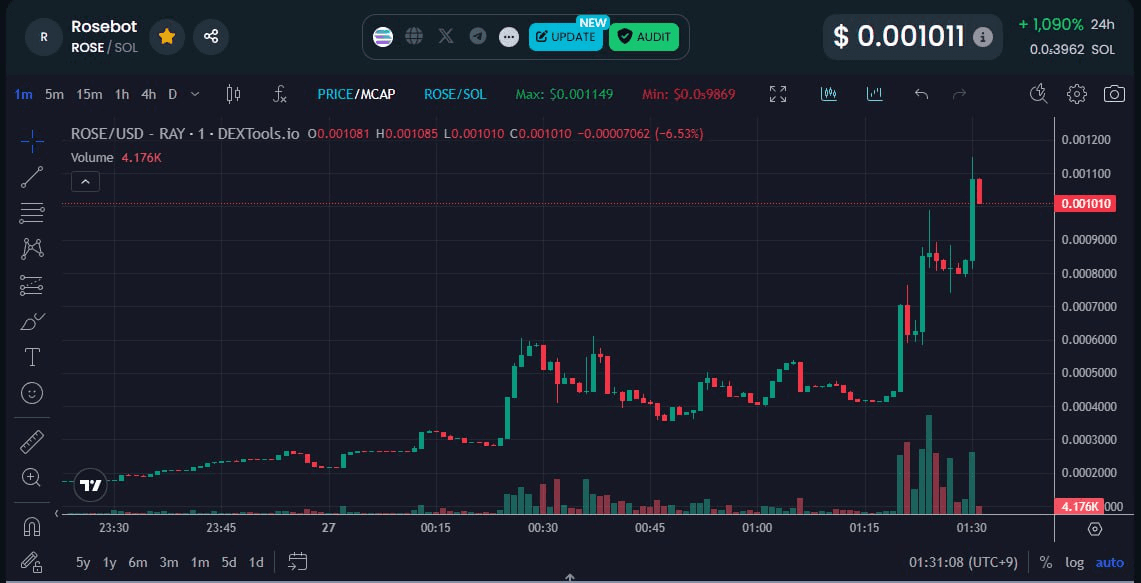Viewport: 1141px width, 583px height.
Task: Select the trend line drawing tool
Action: tap(32, 178)
